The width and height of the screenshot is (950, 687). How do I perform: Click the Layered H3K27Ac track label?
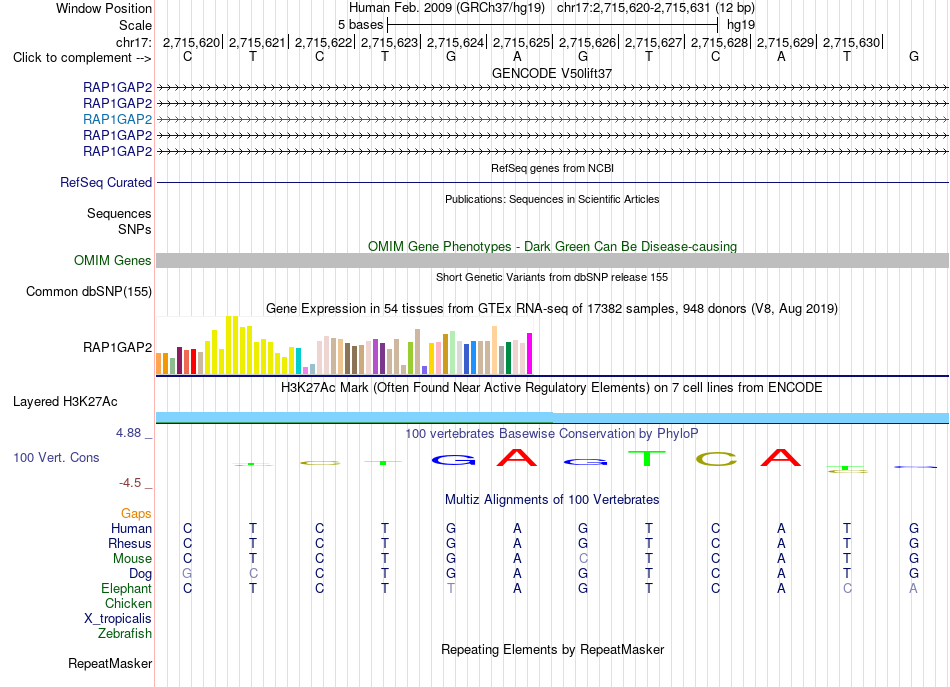pyautogui.click(x=65, y=402)
